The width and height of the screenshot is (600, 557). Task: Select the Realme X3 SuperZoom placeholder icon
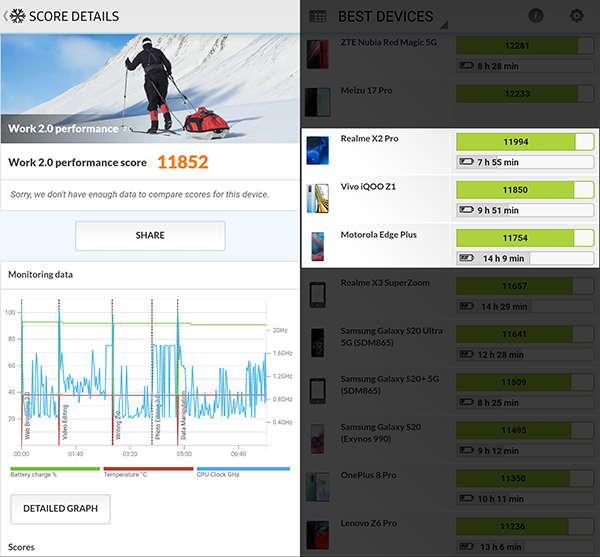click(x=317, y=295)
